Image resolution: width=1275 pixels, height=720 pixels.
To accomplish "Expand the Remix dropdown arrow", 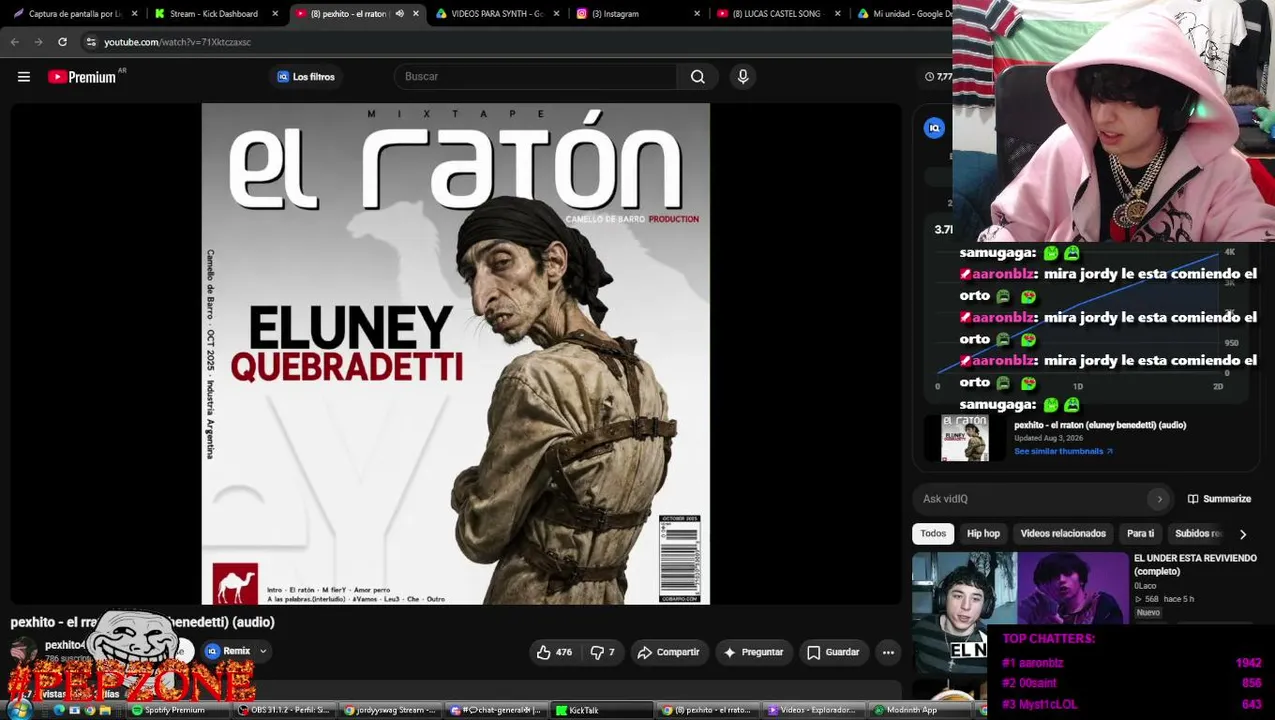I will click(x=263, y=651).
